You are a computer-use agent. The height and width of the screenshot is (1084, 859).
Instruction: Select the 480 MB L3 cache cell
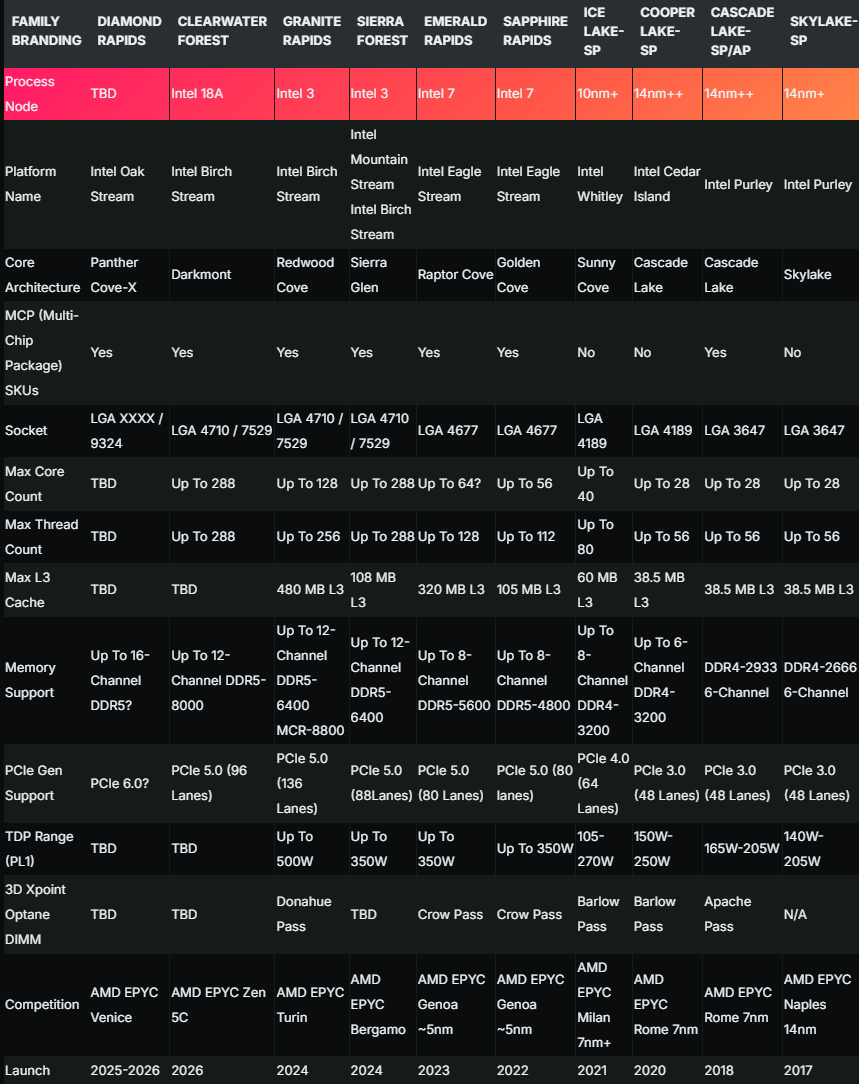click(x=312, y=590)
